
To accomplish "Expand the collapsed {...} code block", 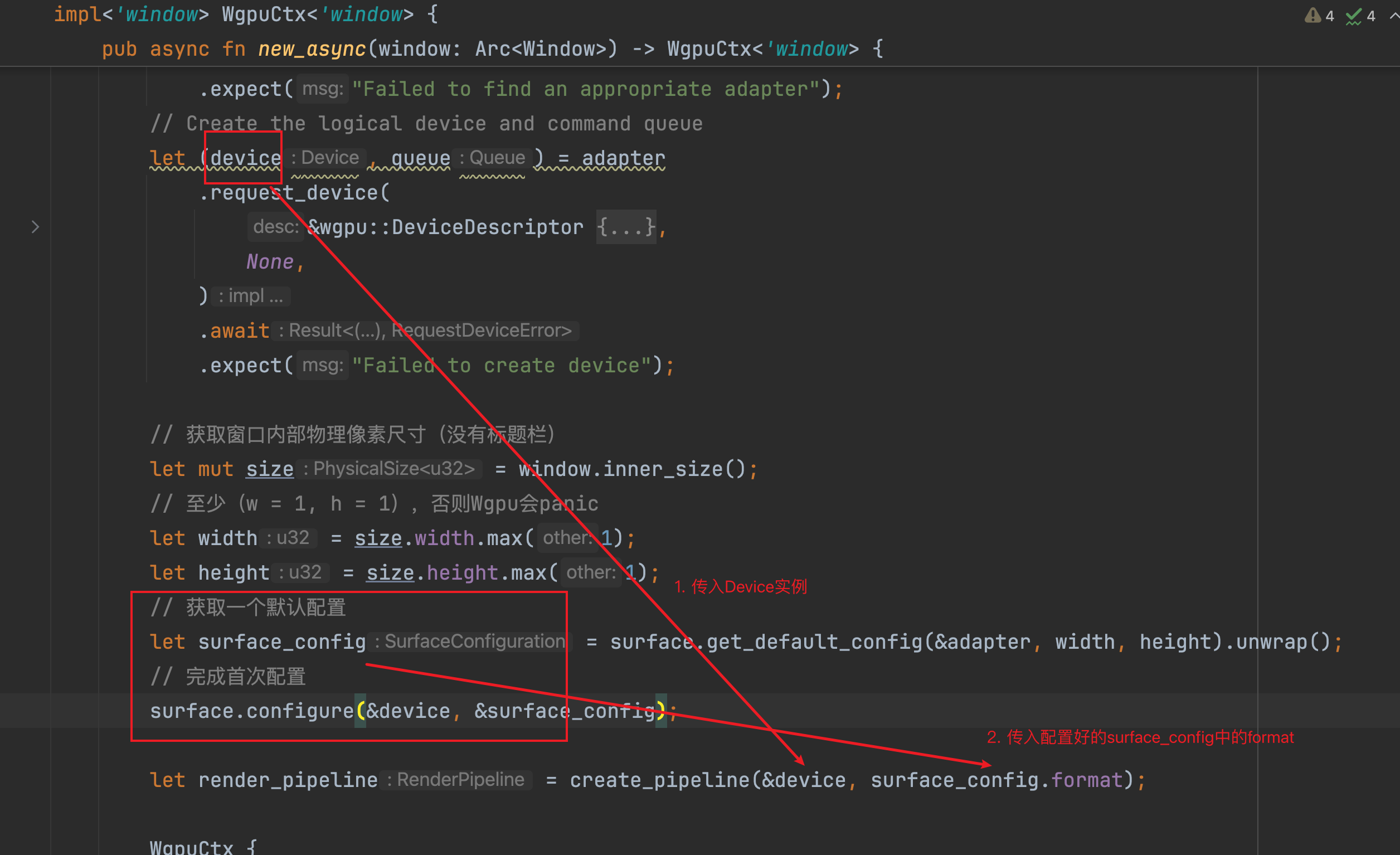I will click(626, 227).
